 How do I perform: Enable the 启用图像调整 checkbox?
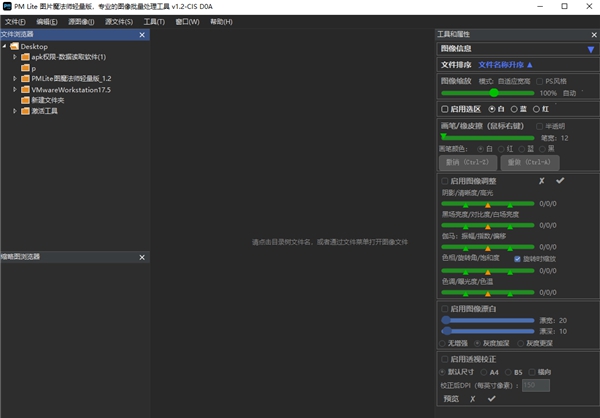444,181
